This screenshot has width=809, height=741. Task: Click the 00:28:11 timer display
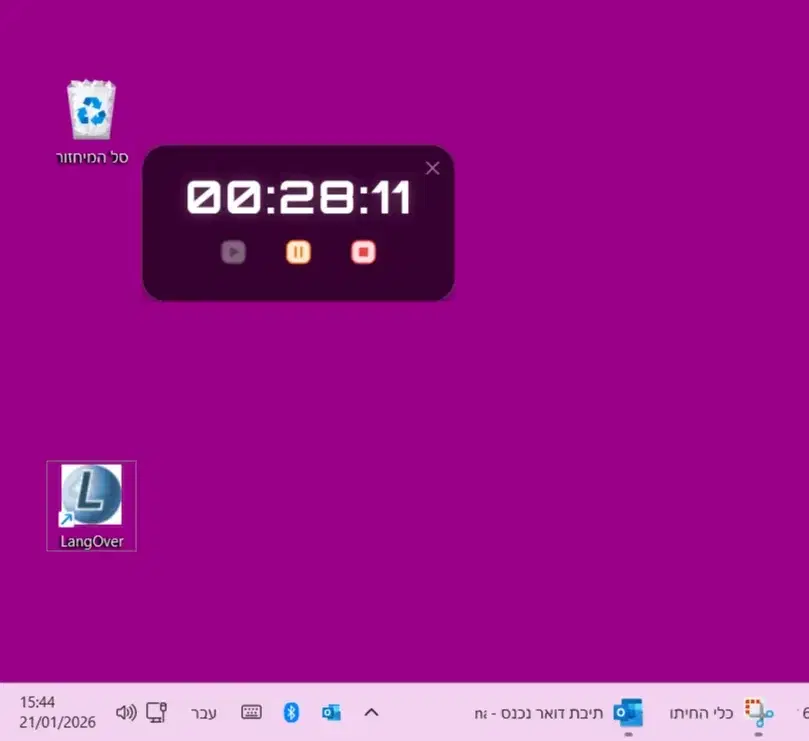tap(298, 198)
